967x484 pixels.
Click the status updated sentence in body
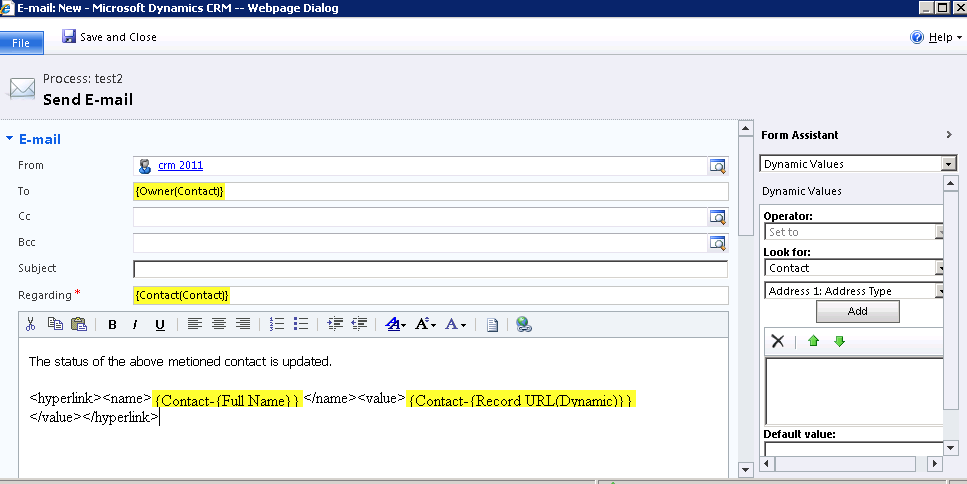coord(180,361)
